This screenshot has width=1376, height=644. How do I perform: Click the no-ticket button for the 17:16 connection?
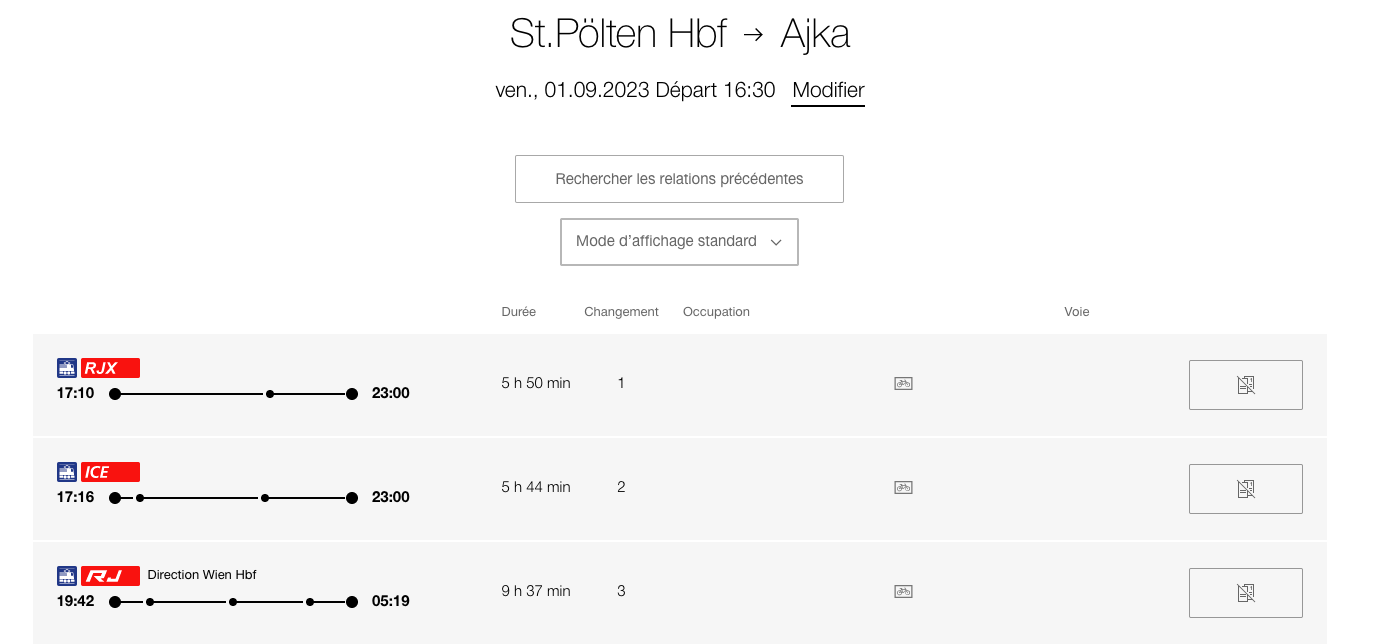pos(1245,489)
